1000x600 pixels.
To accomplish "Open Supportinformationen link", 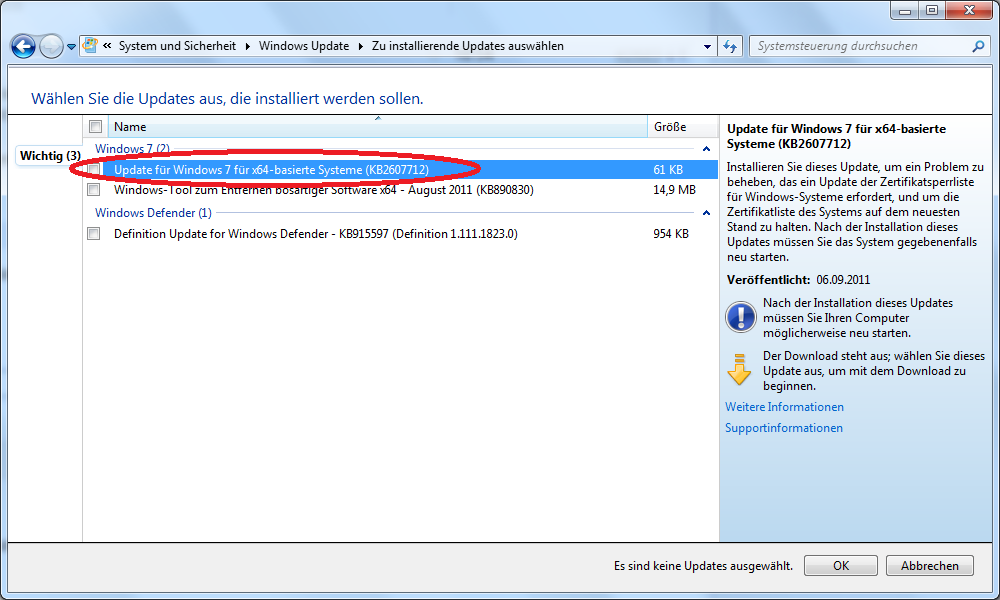I will pos(784,428).
